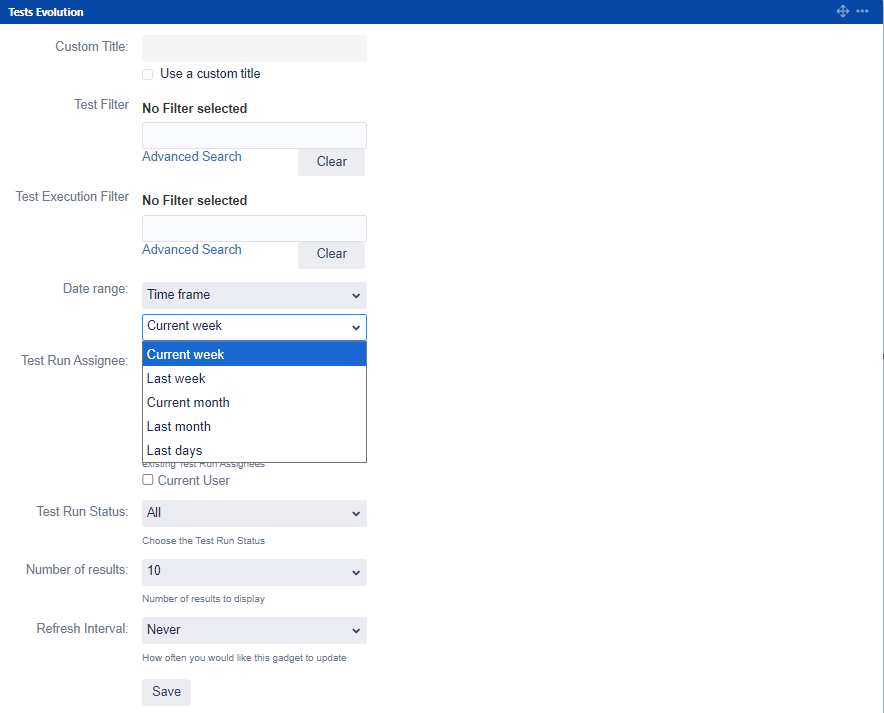Image resolution: width=884 pixels, height=713 pixels.
Task: Clear the Test Execution Filter selection
Action: coord(331,254)
